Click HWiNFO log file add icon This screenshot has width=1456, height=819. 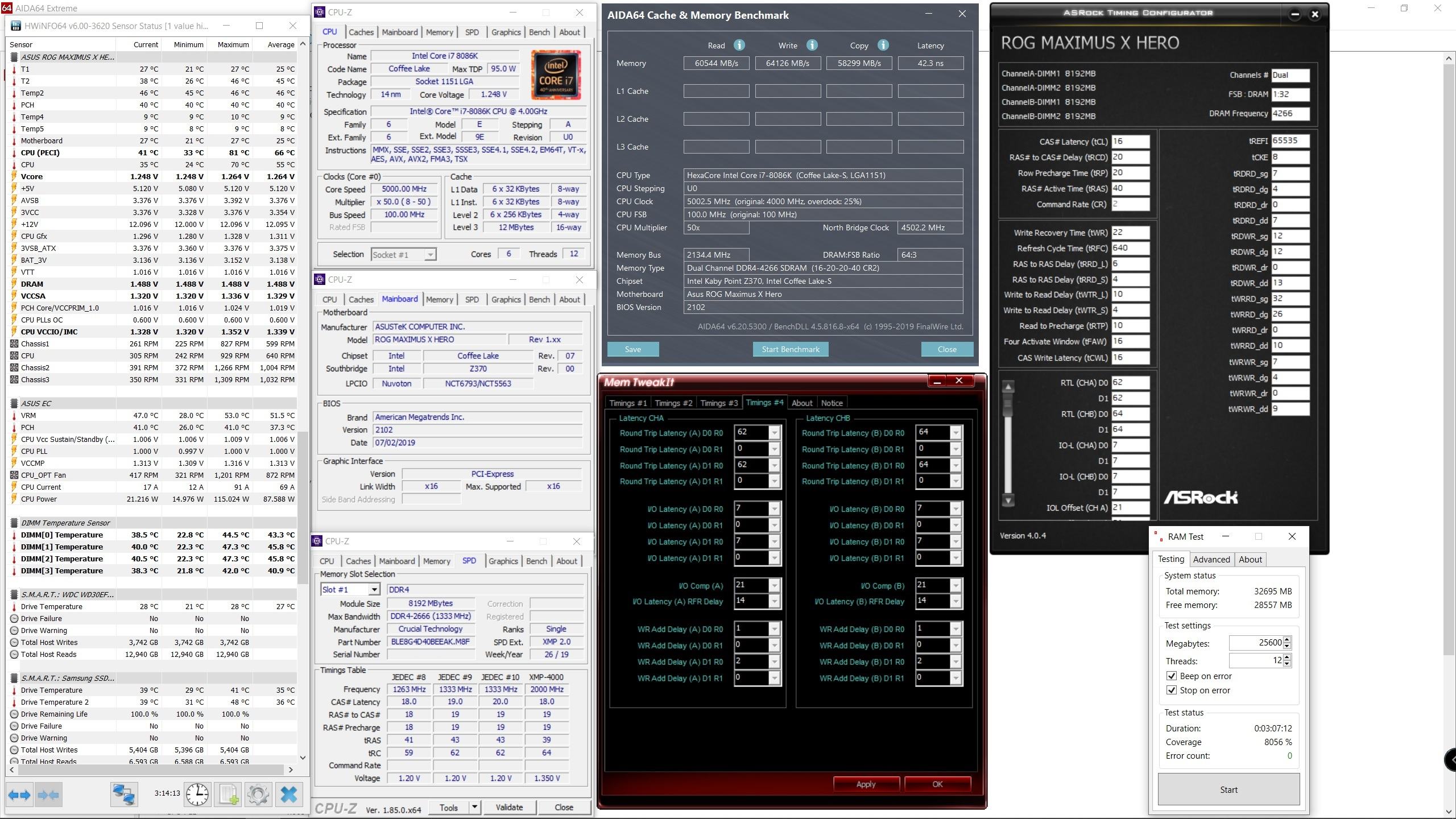(229, 795)
